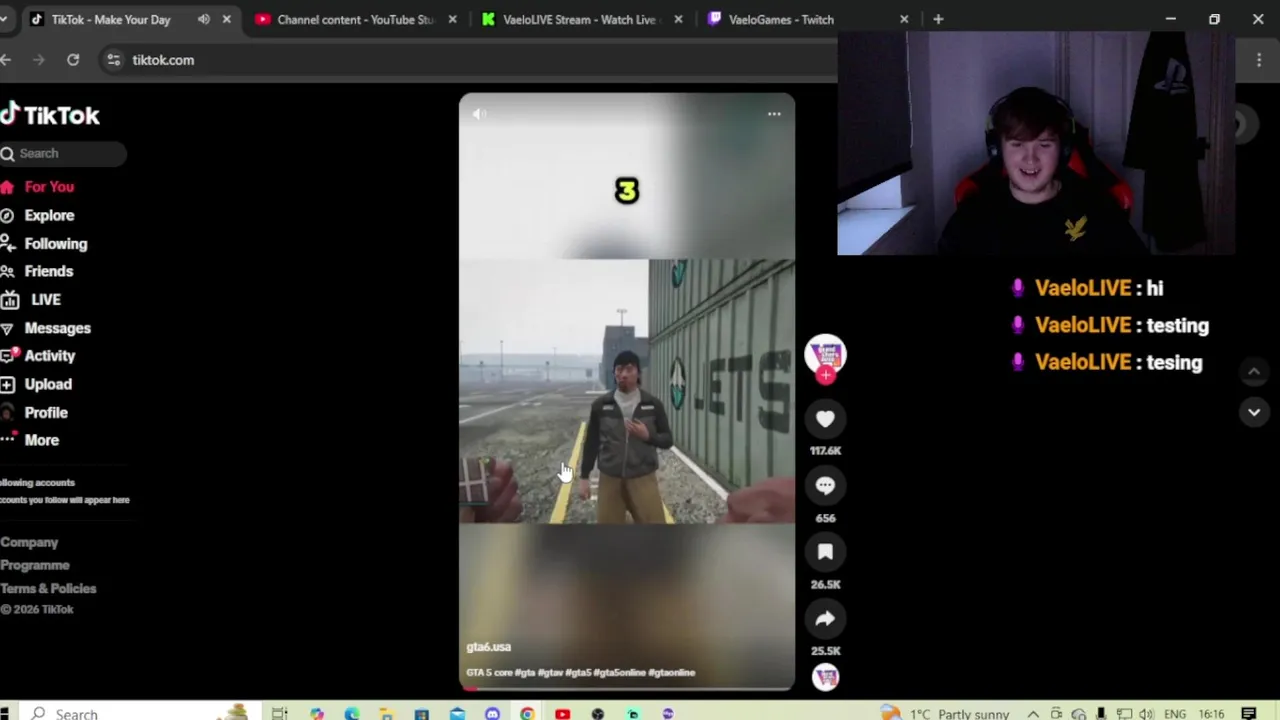
Task: Click the TikTok search box
Action: click(x=63, y=153)
